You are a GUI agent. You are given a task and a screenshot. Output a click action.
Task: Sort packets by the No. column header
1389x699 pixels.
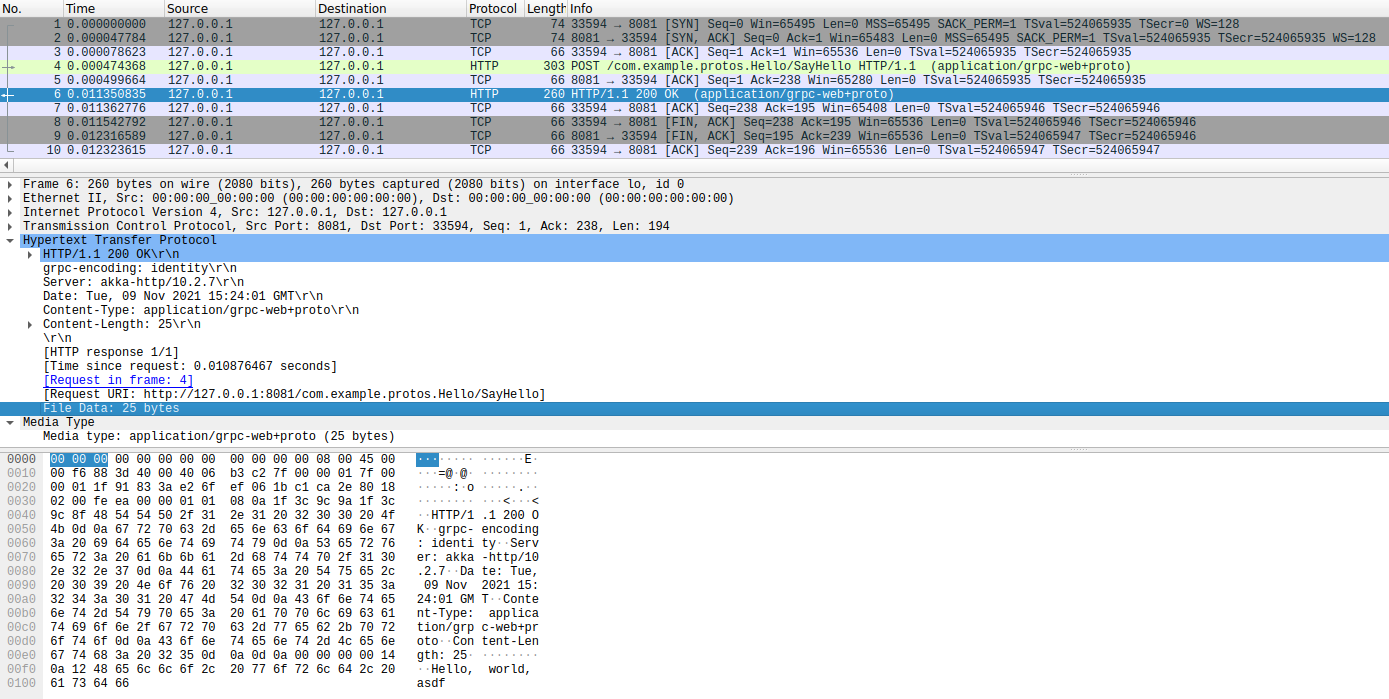[x=31, y=8]
